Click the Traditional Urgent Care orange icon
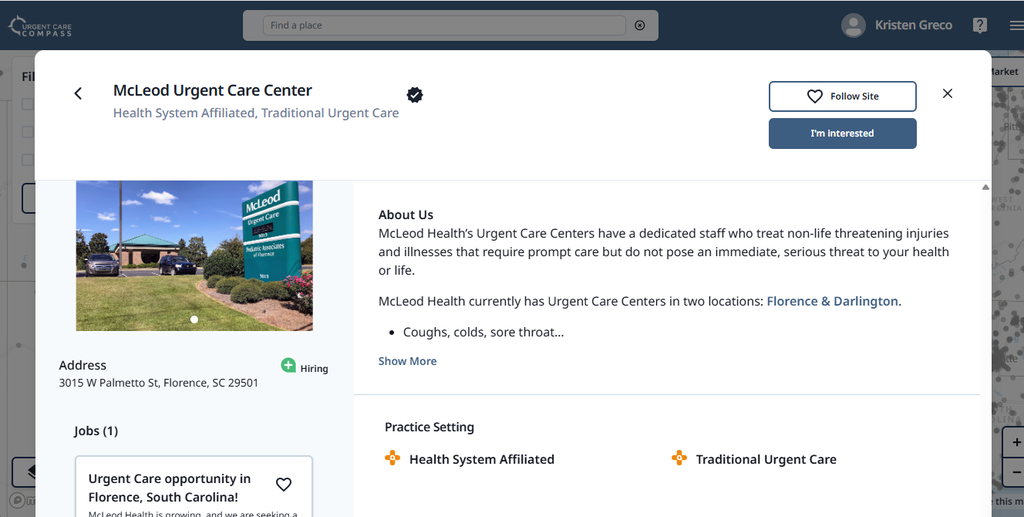Screen dimensions: 1024x517 click(679, 458)
